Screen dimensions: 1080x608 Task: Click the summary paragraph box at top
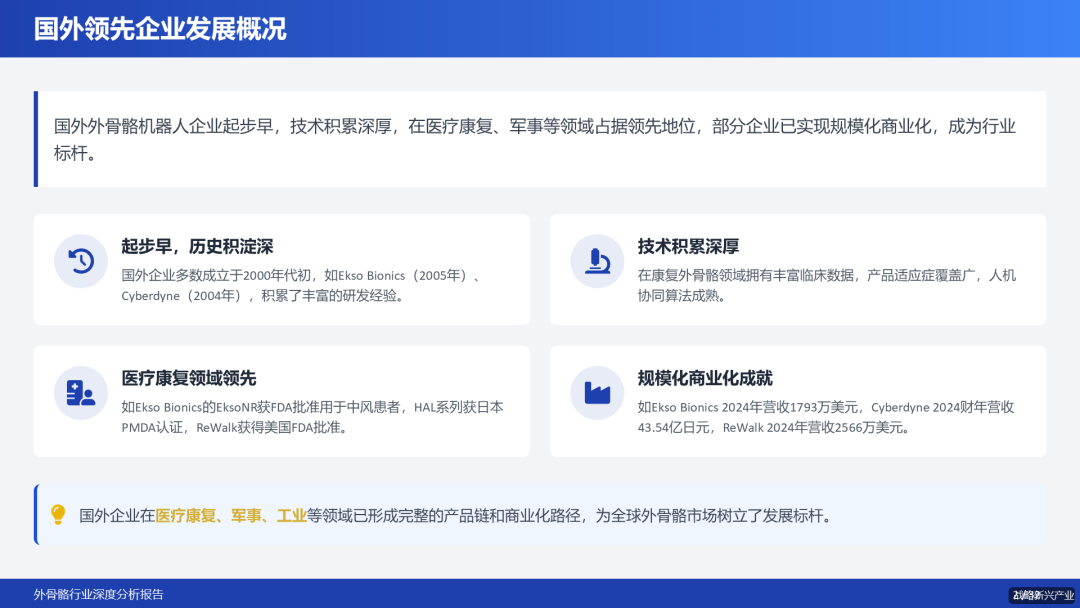[x=540, y=139]
